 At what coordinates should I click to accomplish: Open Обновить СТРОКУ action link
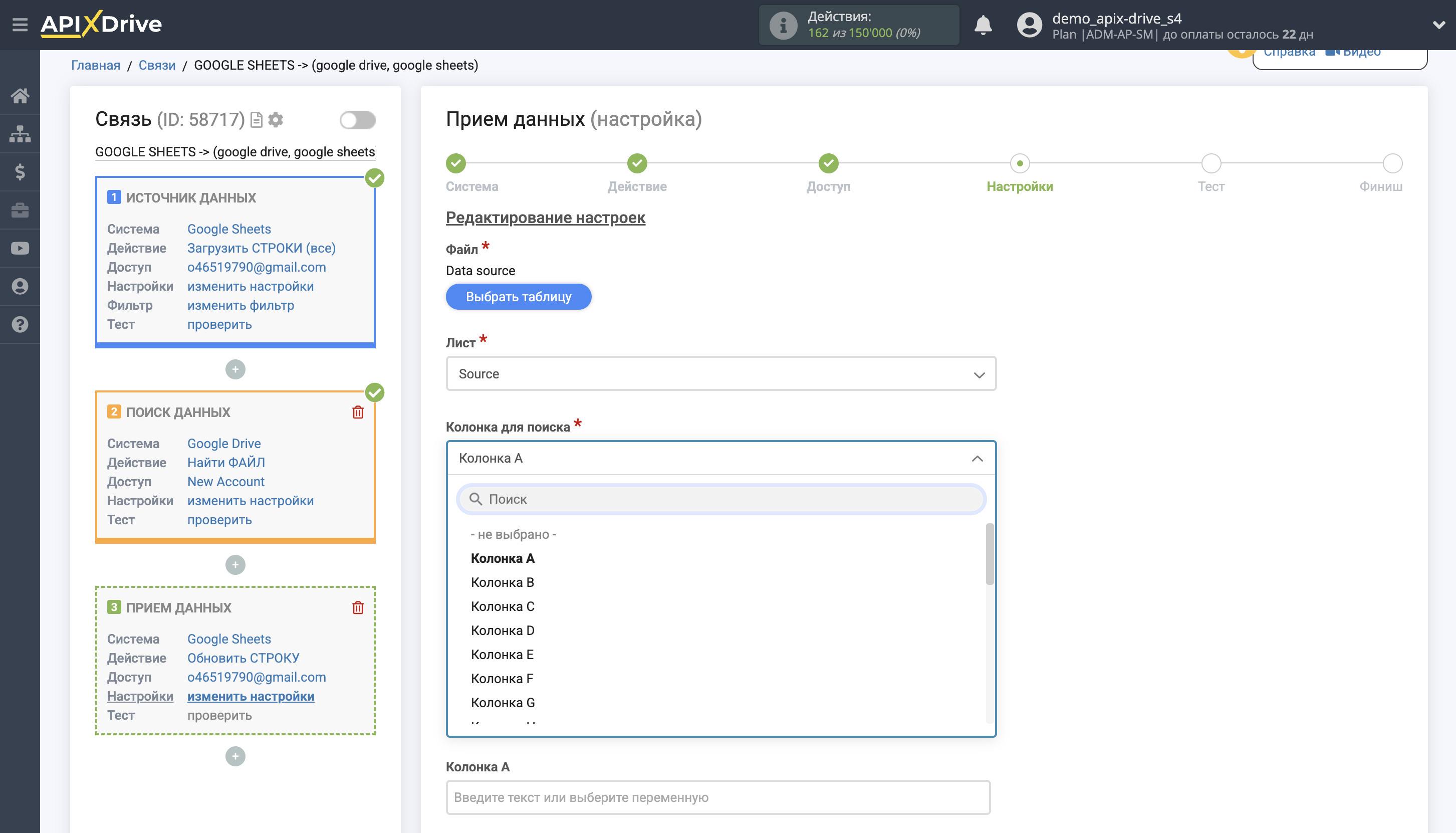pos(243,658)
